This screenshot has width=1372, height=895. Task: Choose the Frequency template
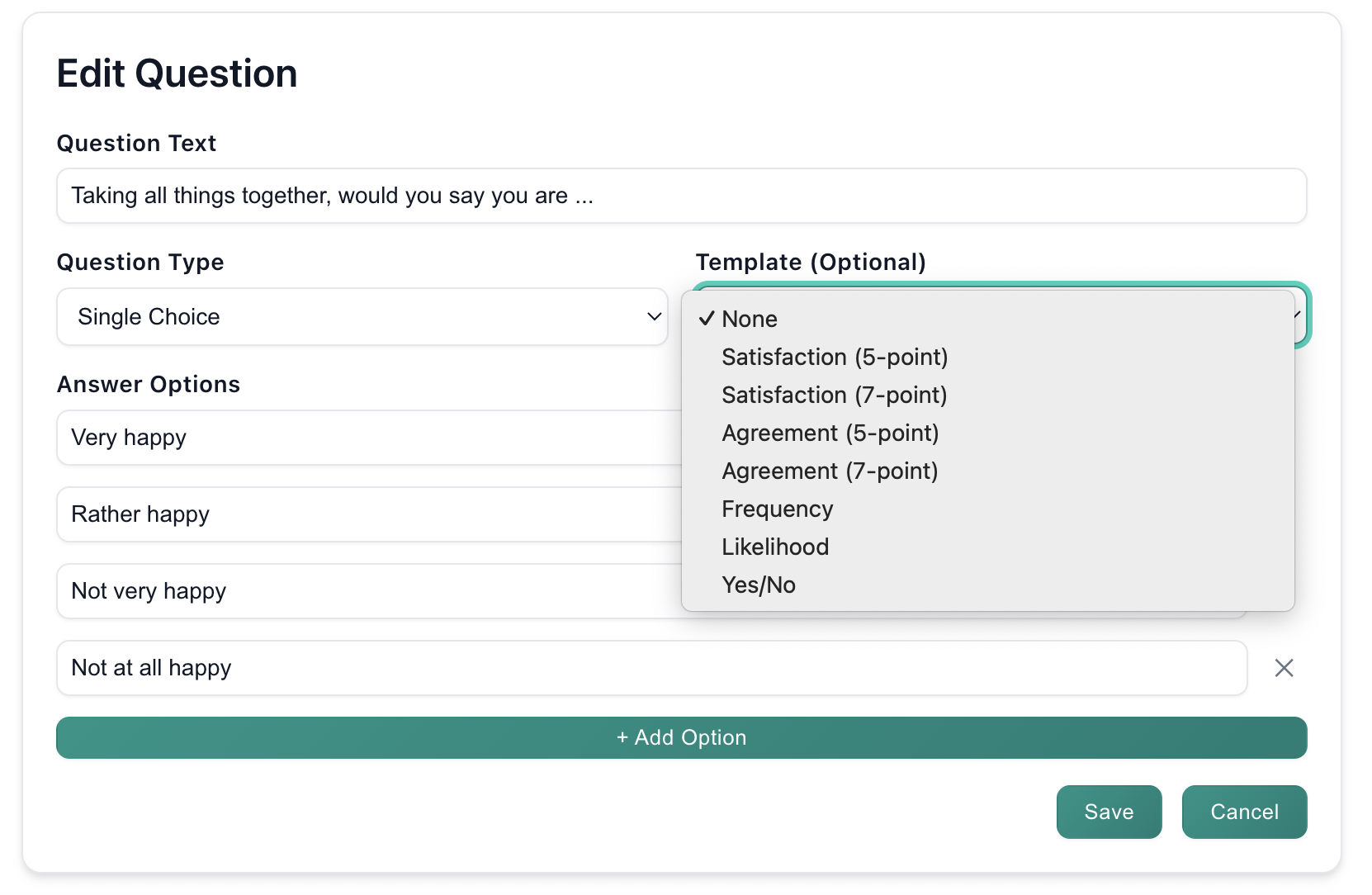988,509
